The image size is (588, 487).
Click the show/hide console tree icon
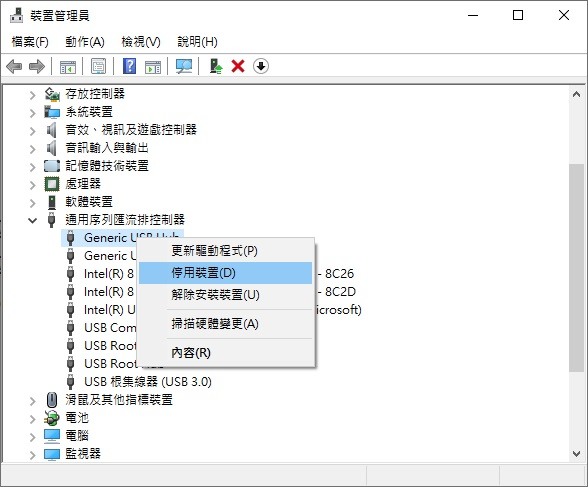tap(68, 67)
